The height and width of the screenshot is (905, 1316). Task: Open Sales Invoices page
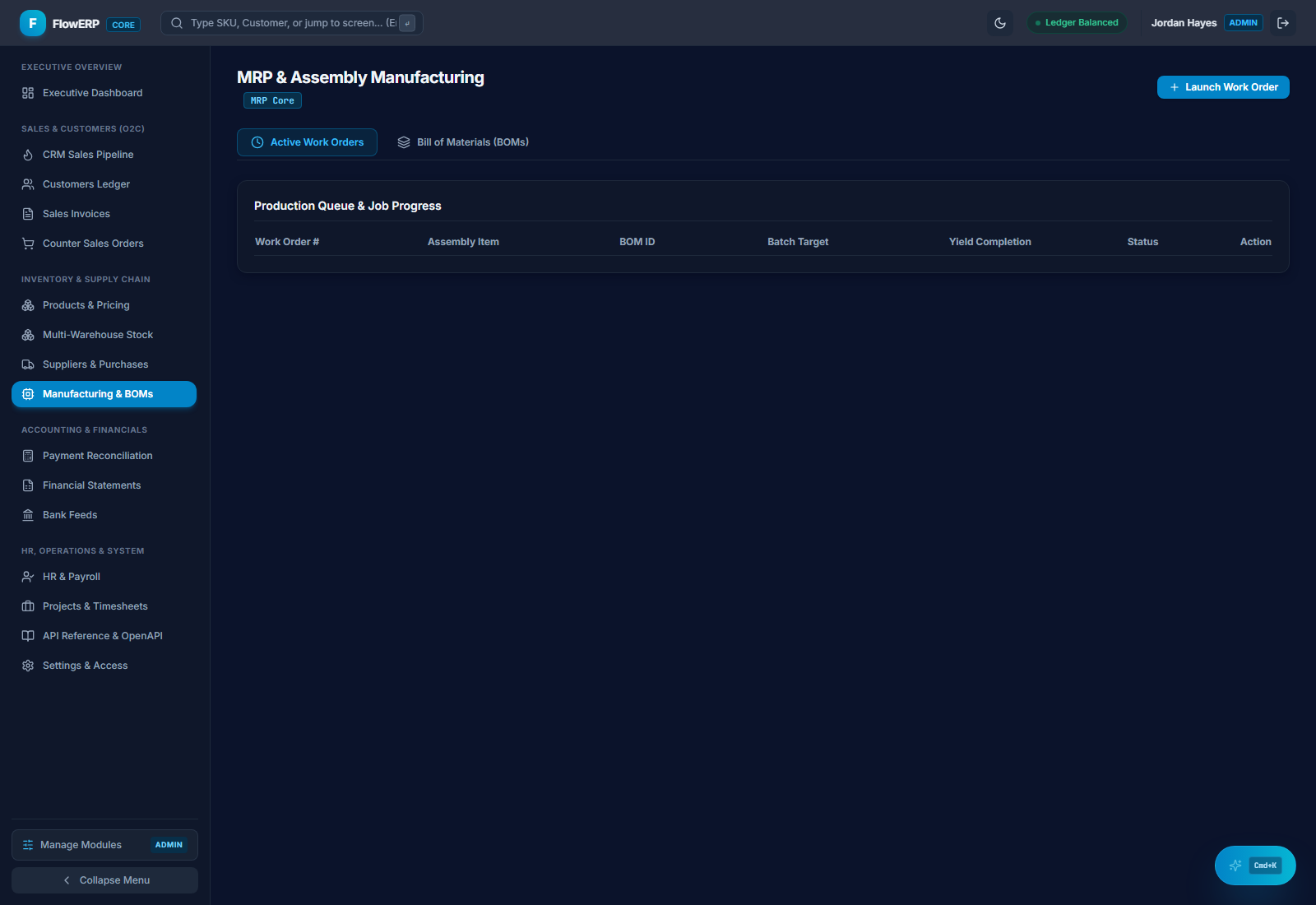coord(104,214)
